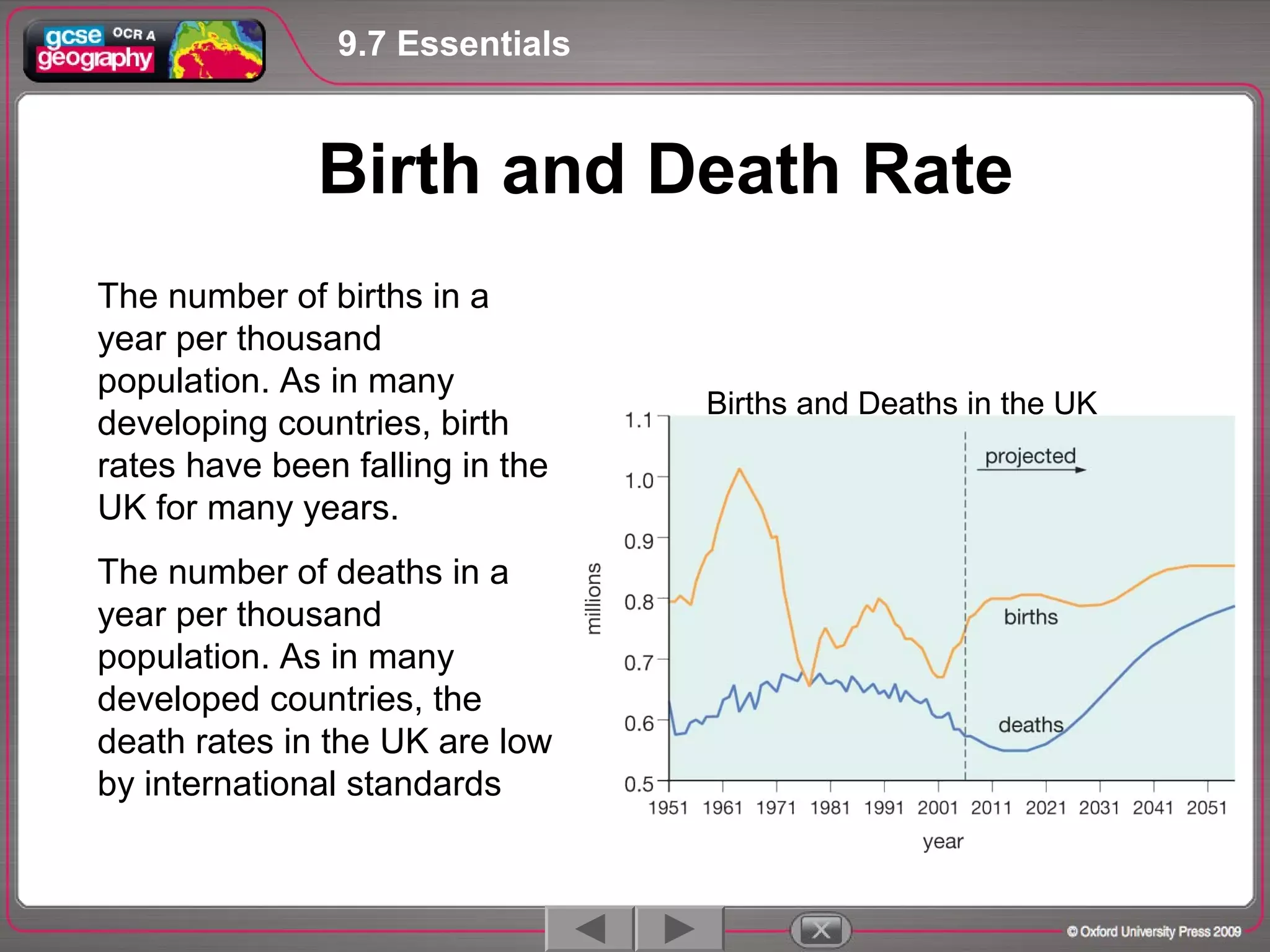The width and height of the screenshot is (1270, 952).
Task: Click the year x-axis label
Action: (943, 842)
